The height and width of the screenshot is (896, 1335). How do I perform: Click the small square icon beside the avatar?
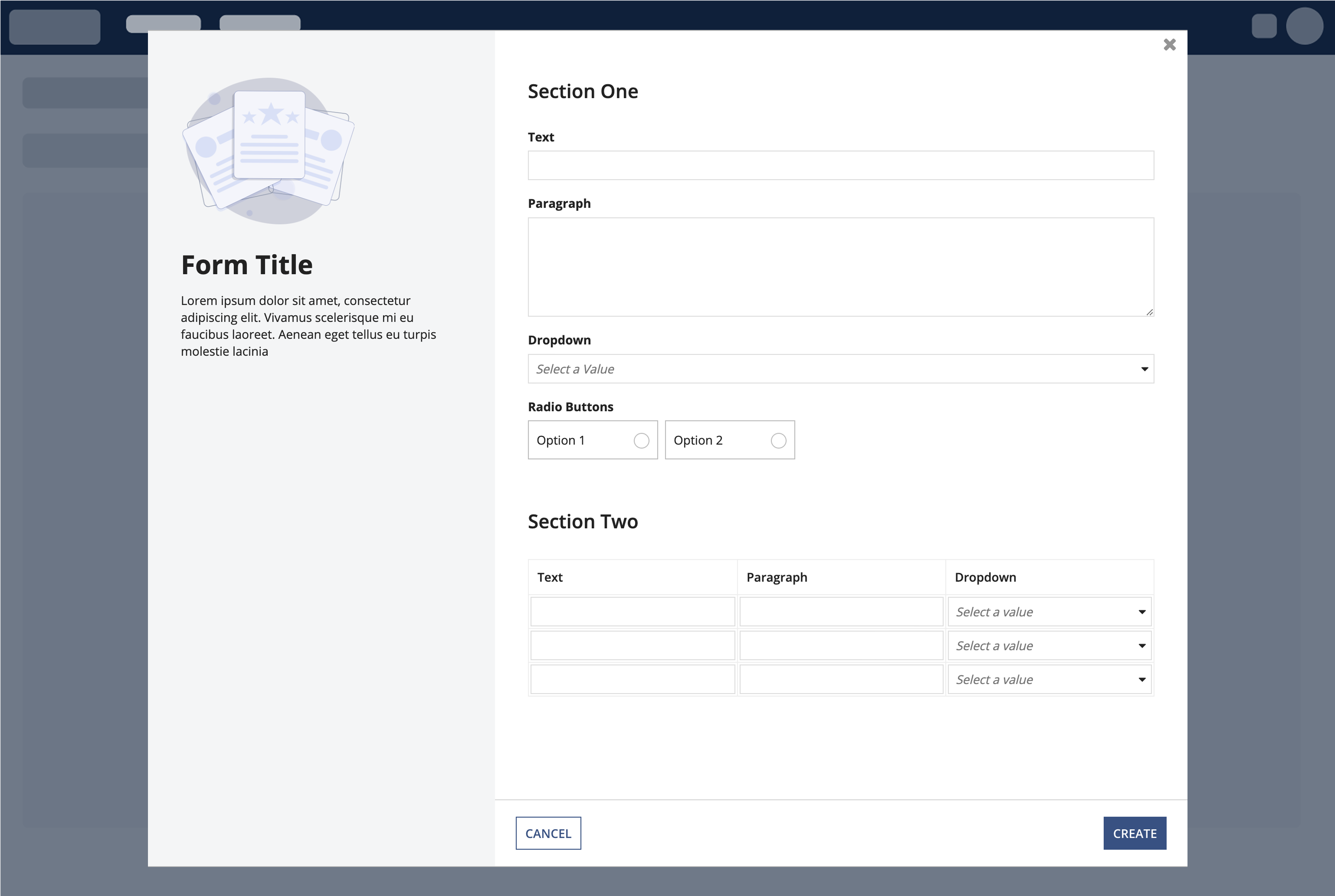[x=1263, y=26]
